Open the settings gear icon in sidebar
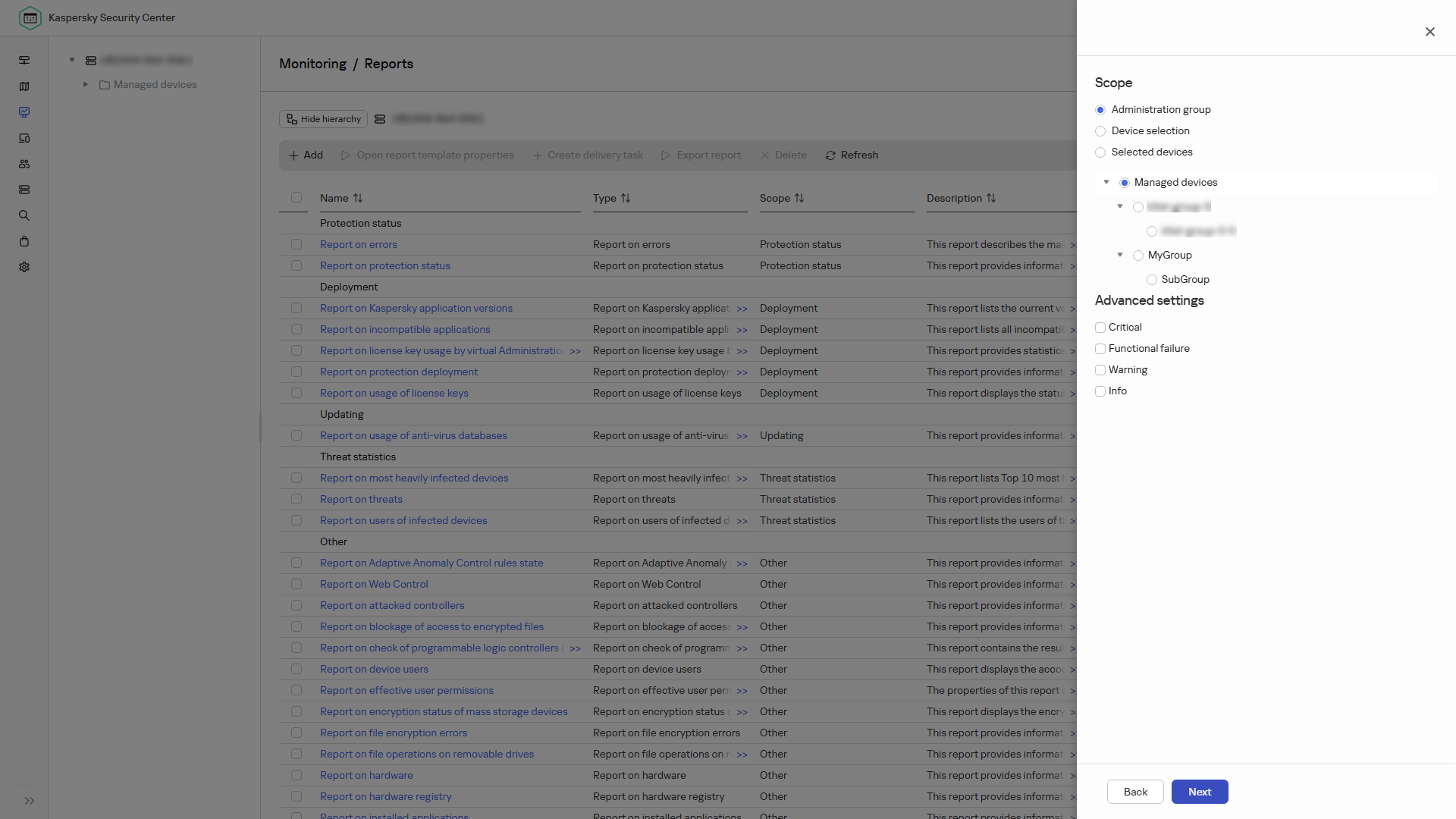 pos(24,267)
